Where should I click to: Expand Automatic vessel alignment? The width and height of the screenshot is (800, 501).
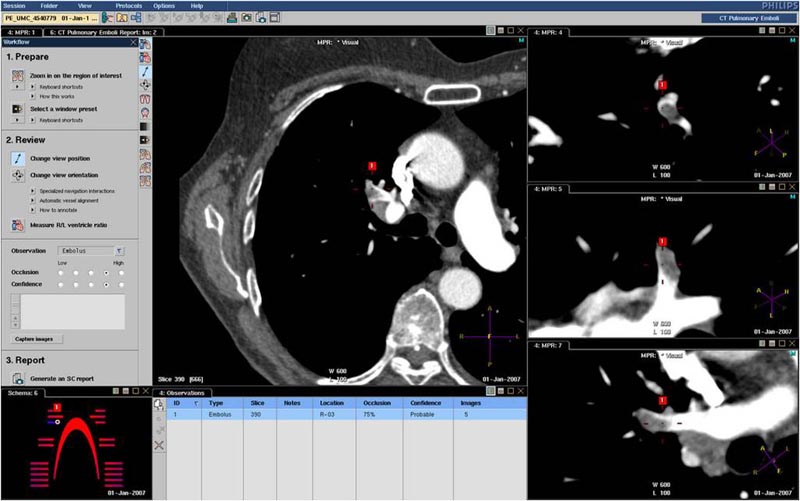coord(33,201)
